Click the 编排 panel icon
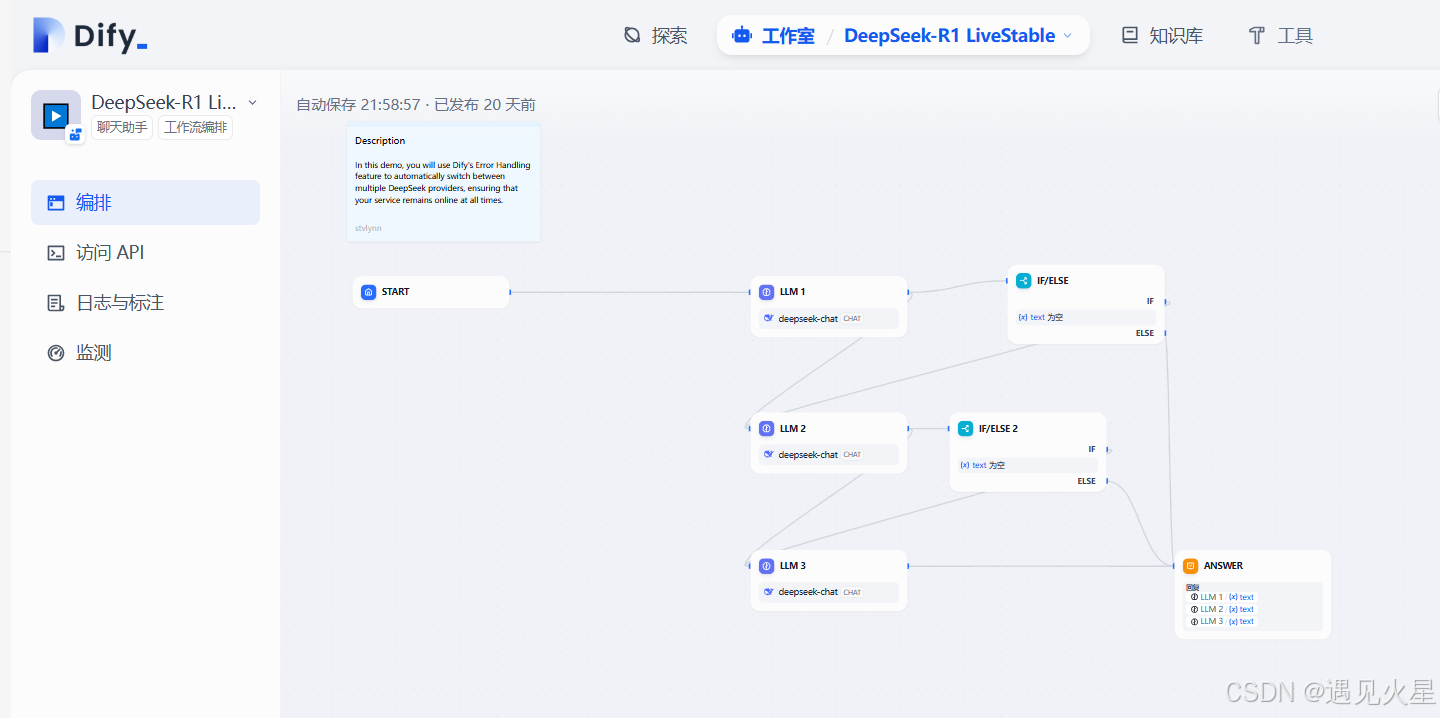The width and height of the screenshot is (1440, 718). pos(56,203)
